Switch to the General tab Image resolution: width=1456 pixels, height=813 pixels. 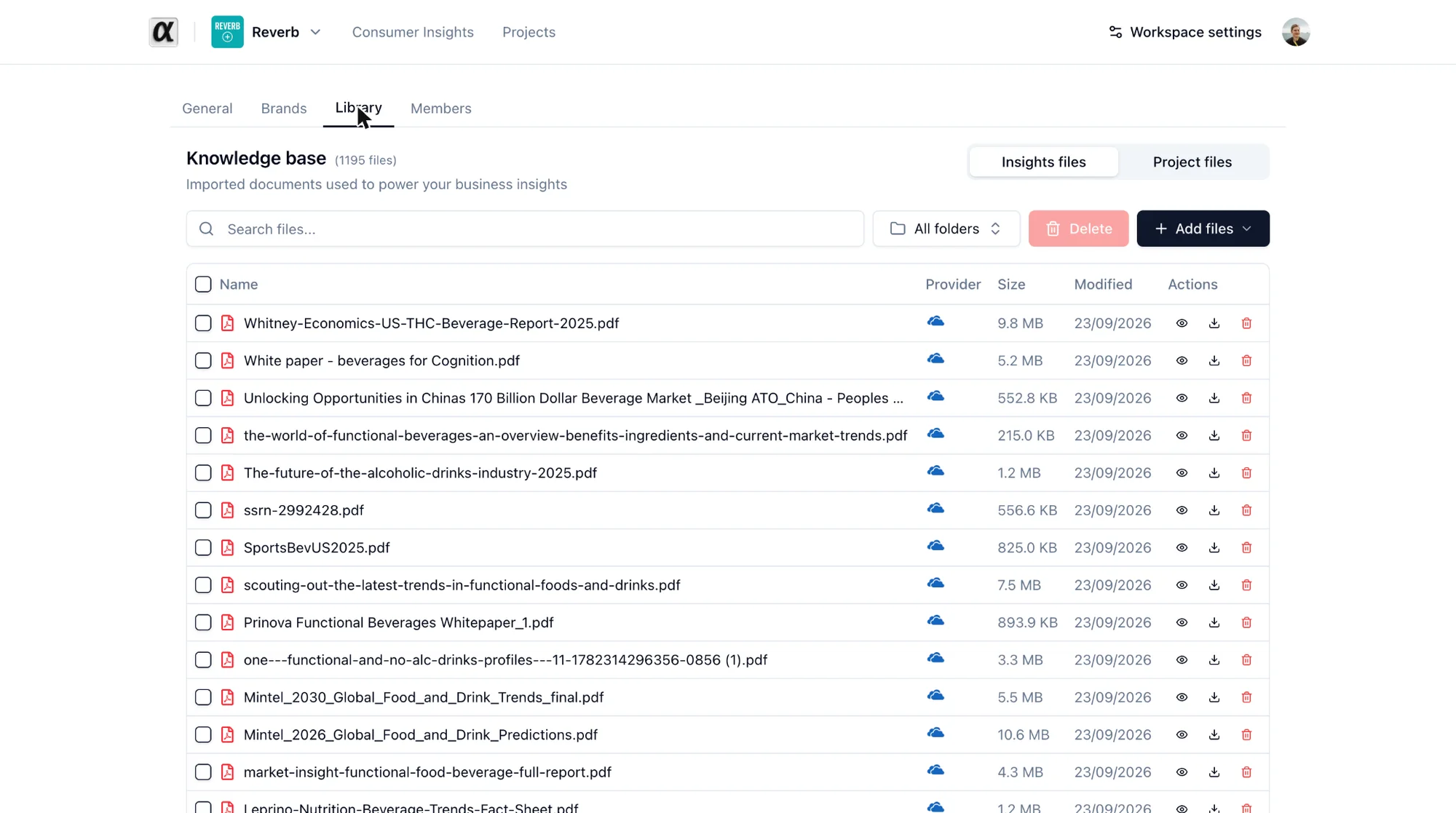click(207, 108)
